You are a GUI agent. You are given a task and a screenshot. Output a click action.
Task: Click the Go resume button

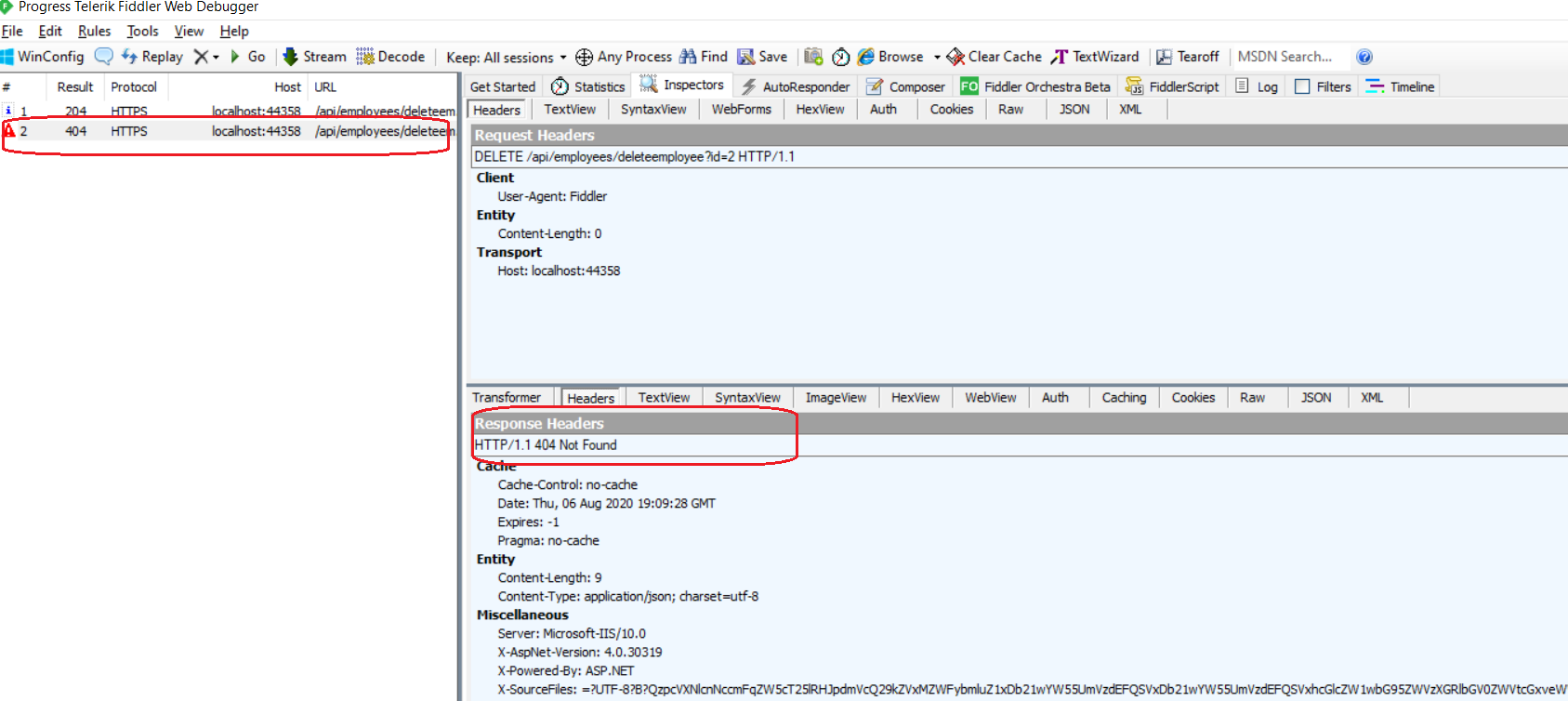pyautogui.click(x=248, y=57)
